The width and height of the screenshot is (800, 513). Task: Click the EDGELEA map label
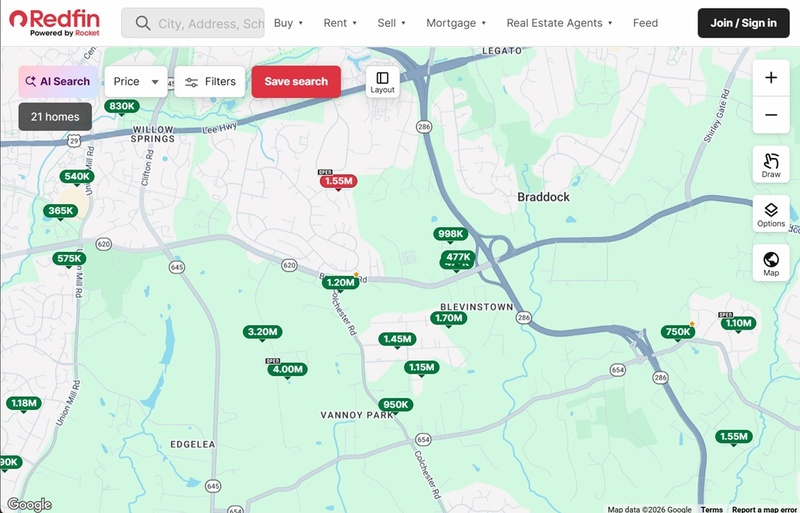(x=193, y=445)
